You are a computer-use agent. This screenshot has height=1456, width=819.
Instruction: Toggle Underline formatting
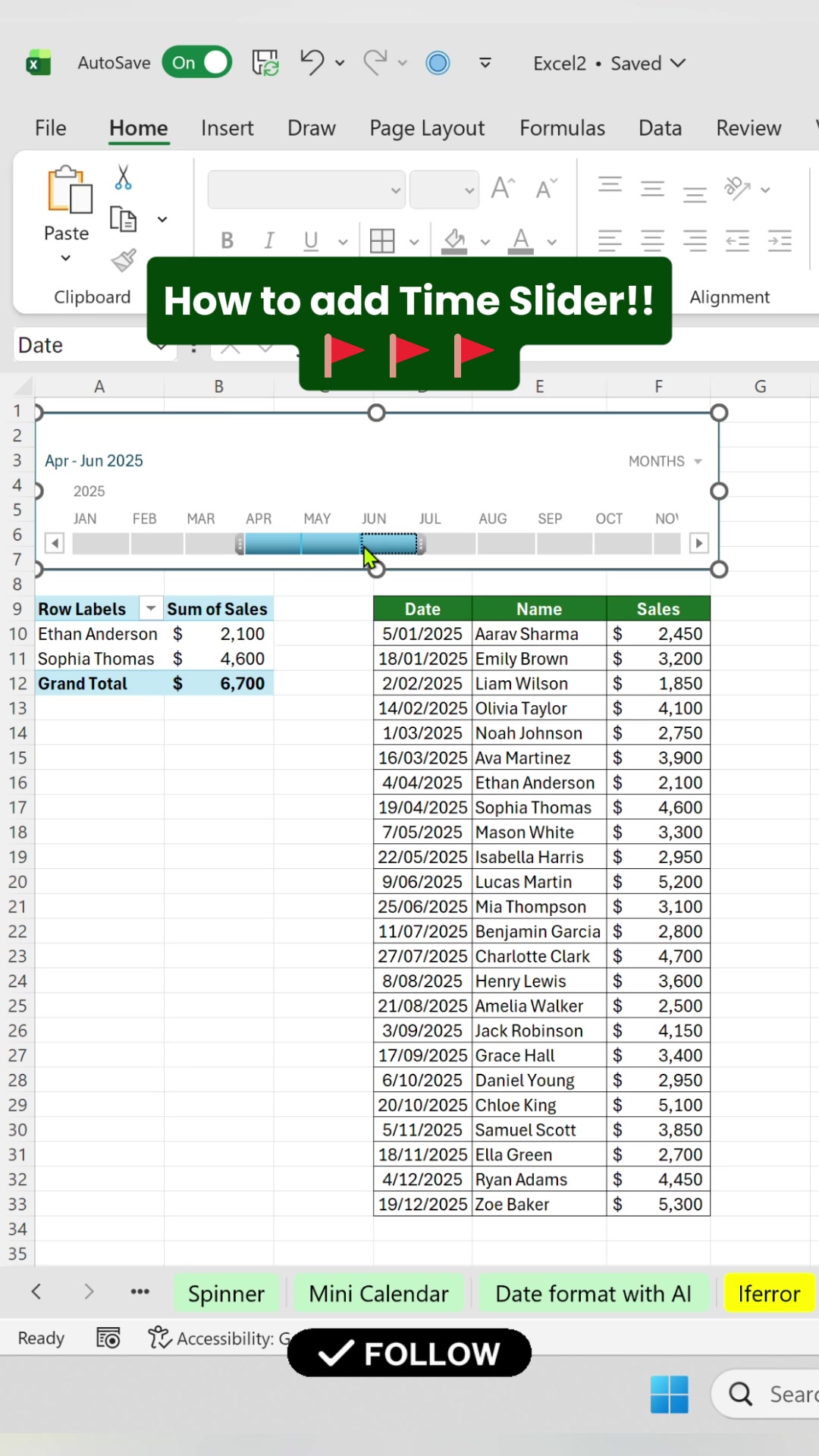[310, 241]
